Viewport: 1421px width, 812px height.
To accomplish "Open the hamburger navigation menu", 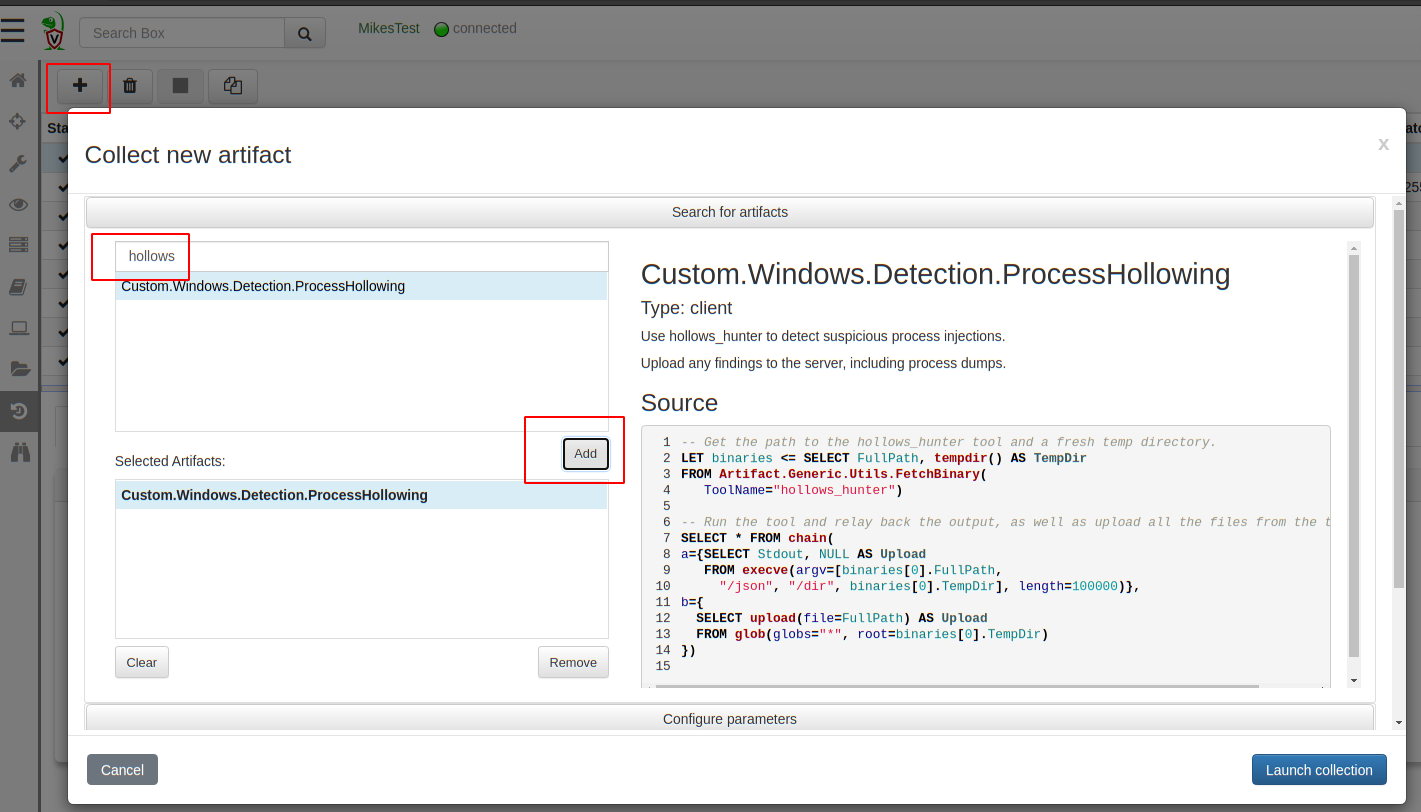I will pos(13,31).
